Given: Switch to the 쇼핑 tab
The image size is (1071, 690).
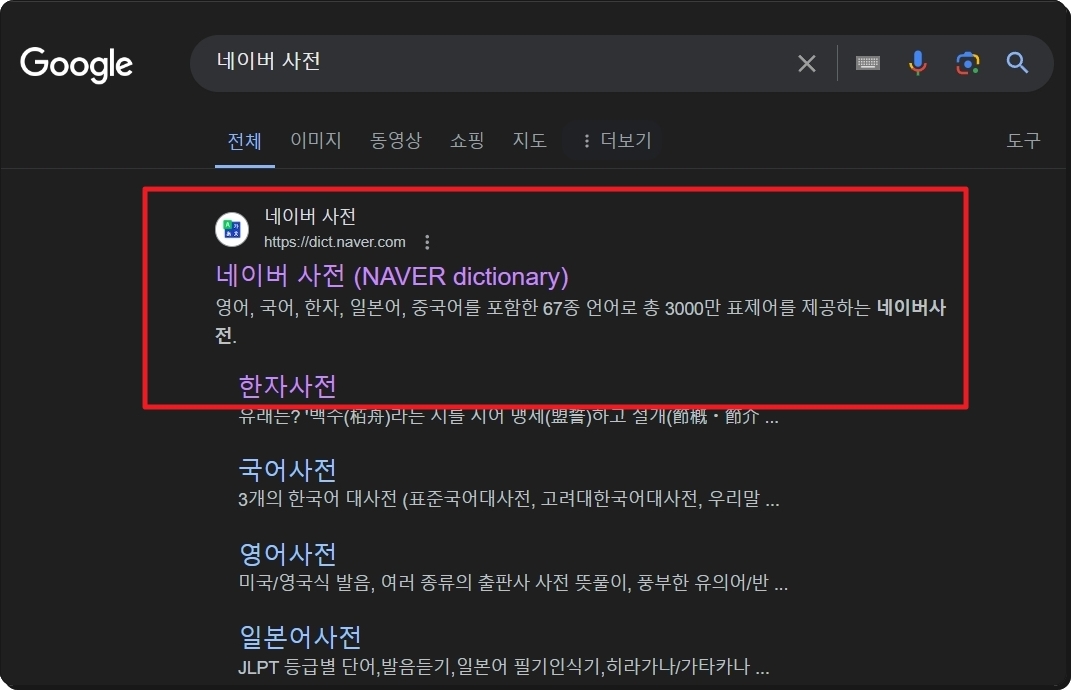Looking at the screenshot, I should (467, 141).
